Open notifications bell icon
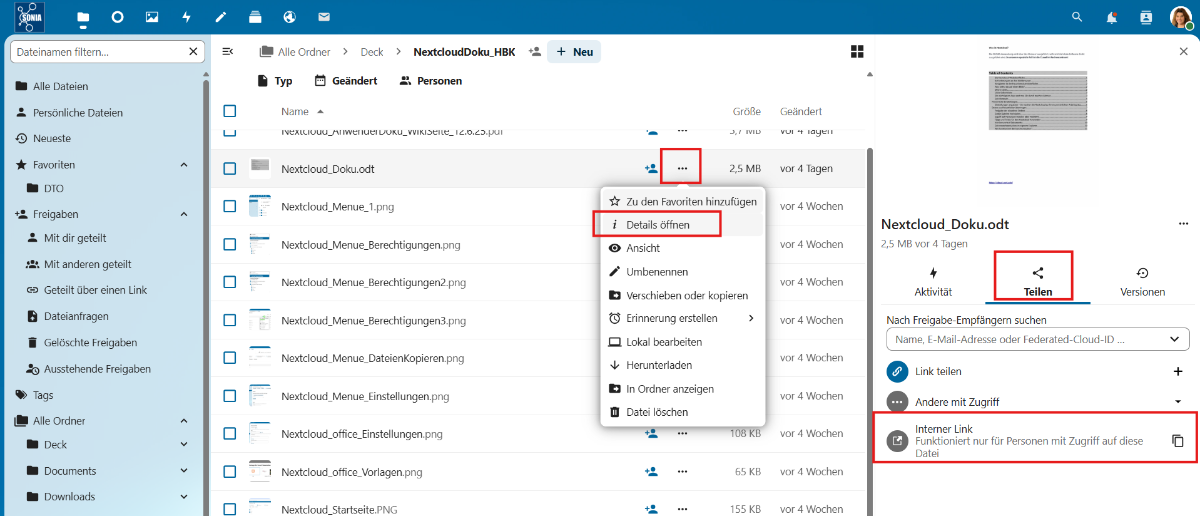The image size is (1200, 516). (x=1111, y=17)
